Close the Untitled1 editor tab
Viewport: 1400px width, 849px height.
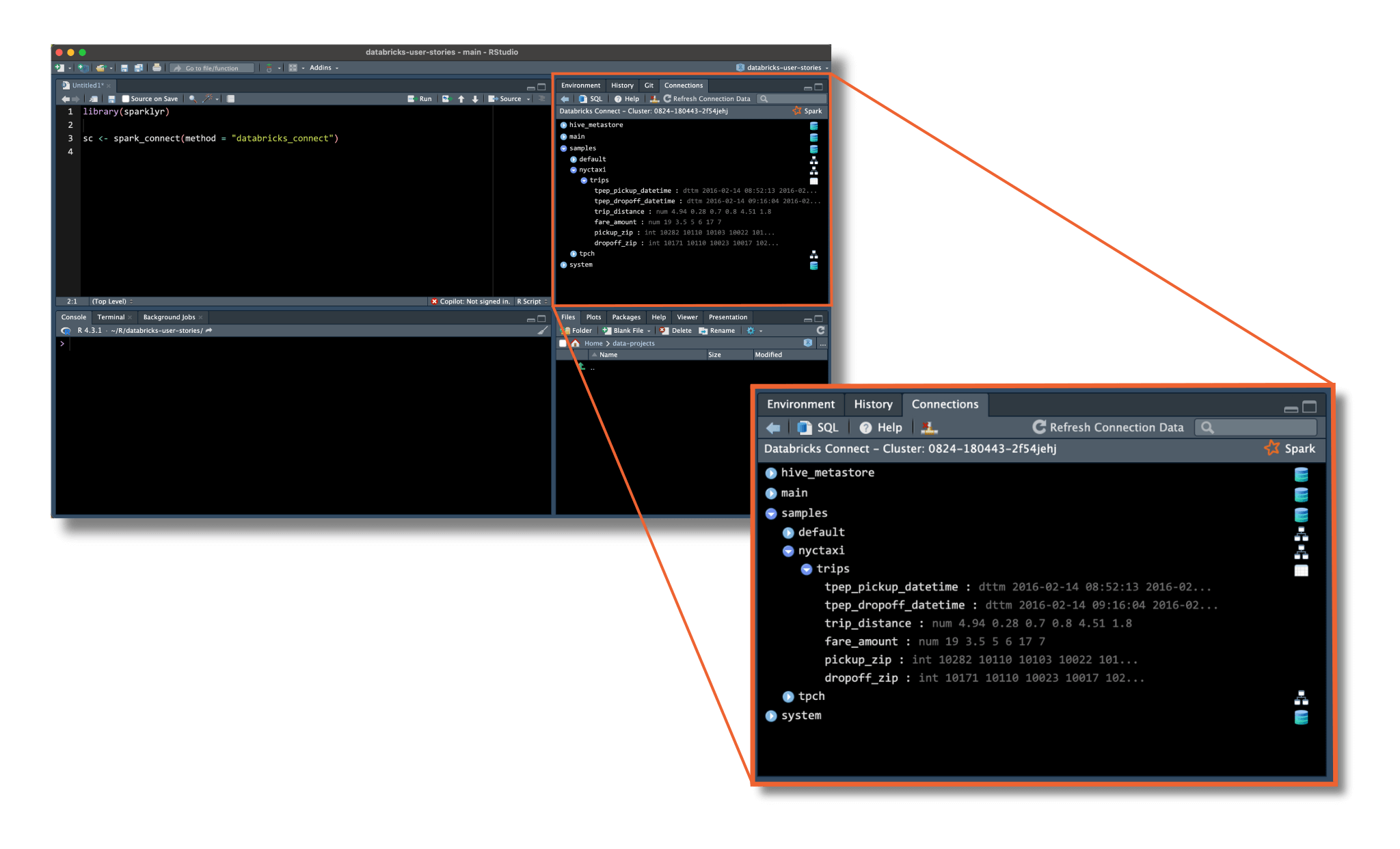[109, 85]
